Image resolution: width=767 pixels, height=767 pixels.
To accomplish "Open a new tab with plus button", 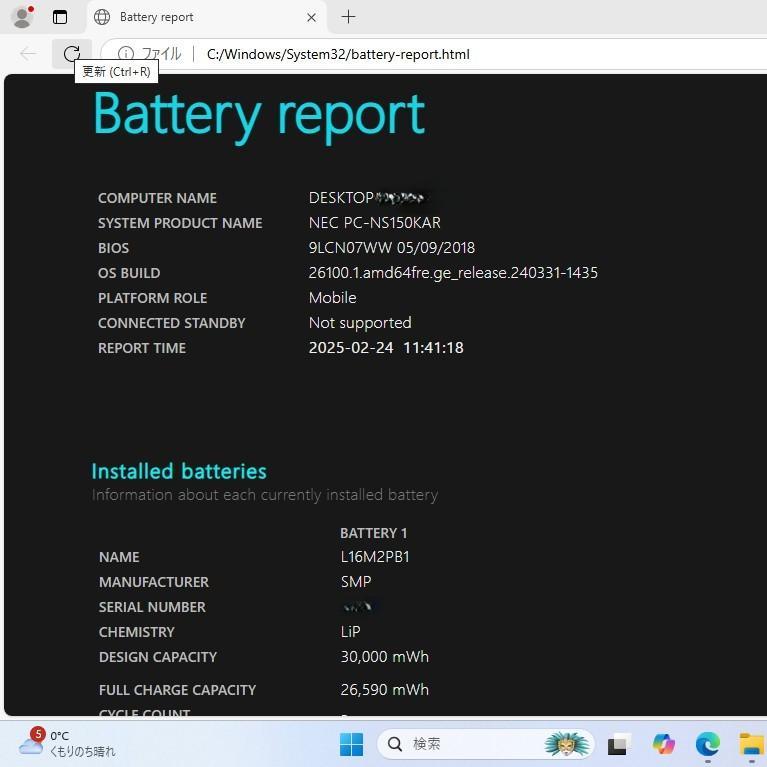I will 348,17.
